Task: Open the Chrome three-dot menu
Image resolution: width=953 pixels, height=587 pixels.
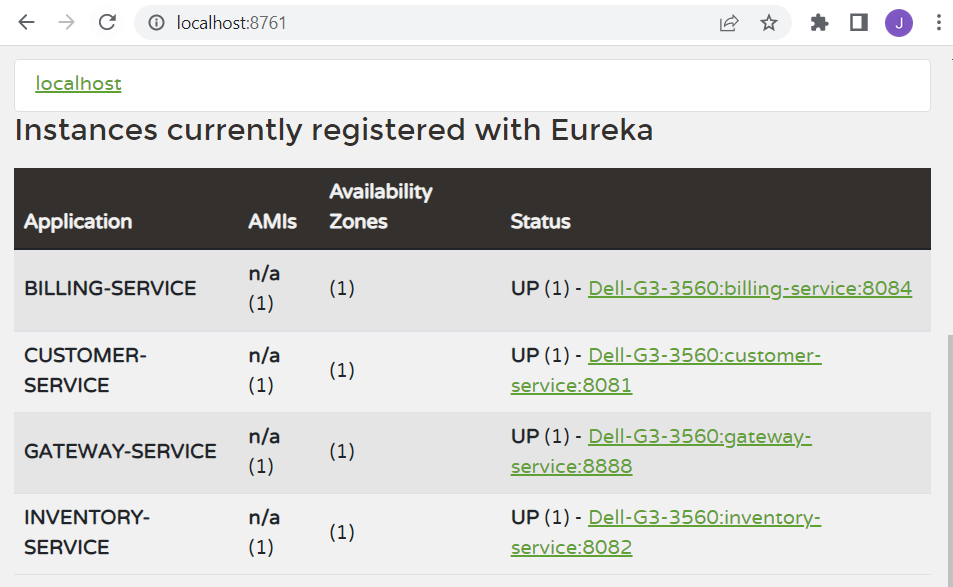Action: [939, 23]
